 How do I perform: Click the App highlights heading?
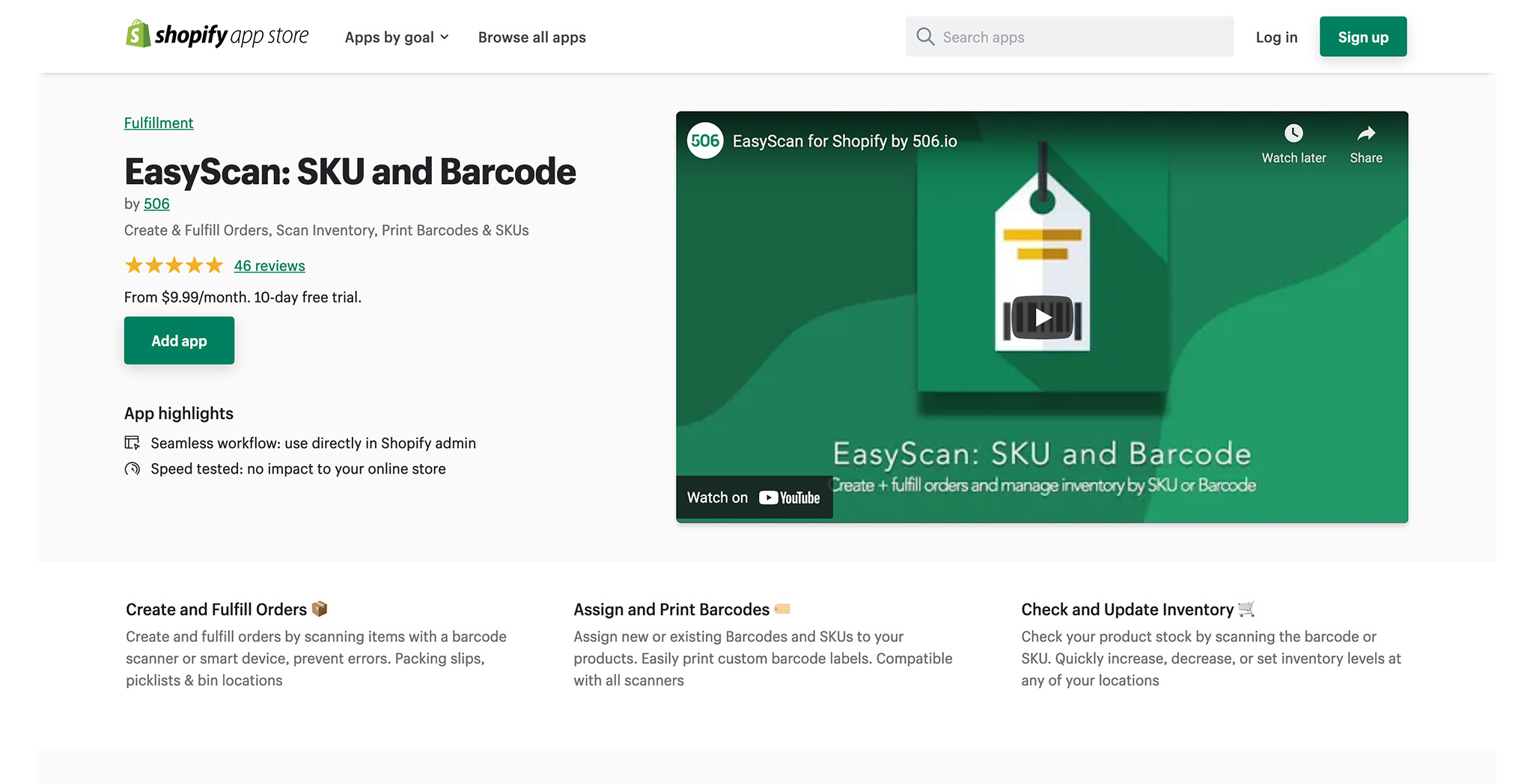pos(179,414)
